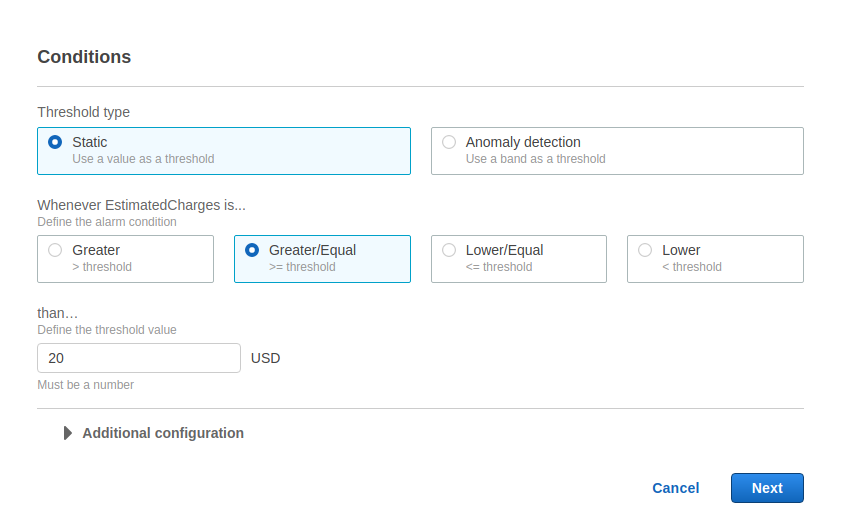Click the Additional configuration disclosure triangle
This screenshot has height=523, width=851.
(68, 433)
